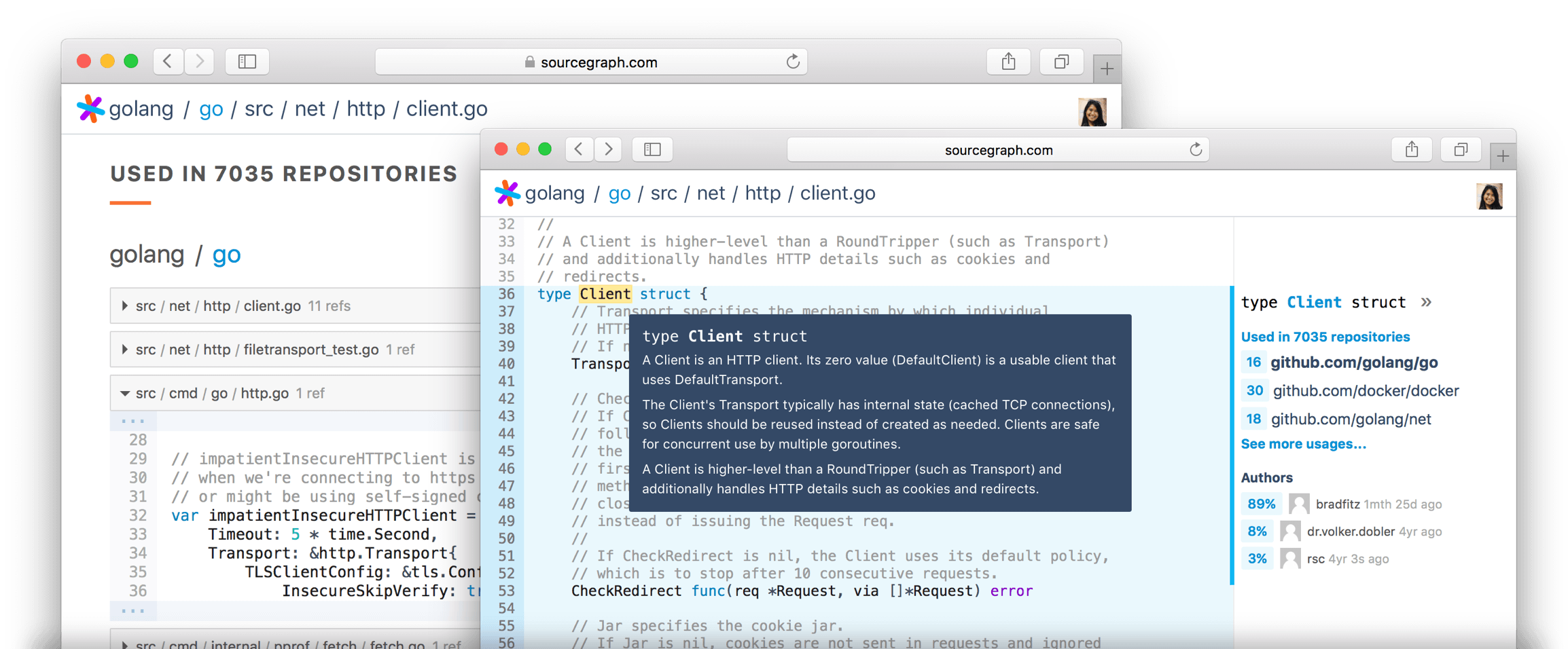Open 'src' breadcrumb in front window
Image resolution: width=1568 pixels, height=649 pixels.
pyautogui.click(x=664, y=193)
